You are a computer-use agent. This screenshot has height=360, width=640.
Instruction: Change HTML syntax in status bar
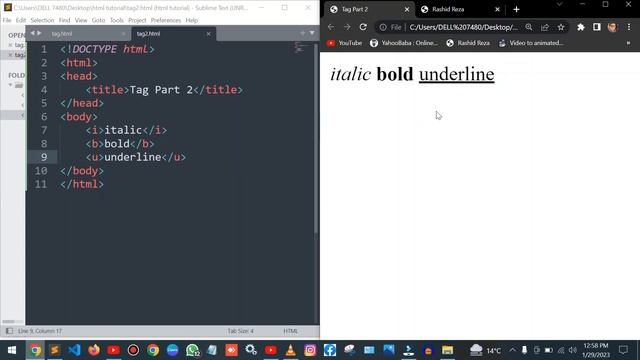[291, 331]
